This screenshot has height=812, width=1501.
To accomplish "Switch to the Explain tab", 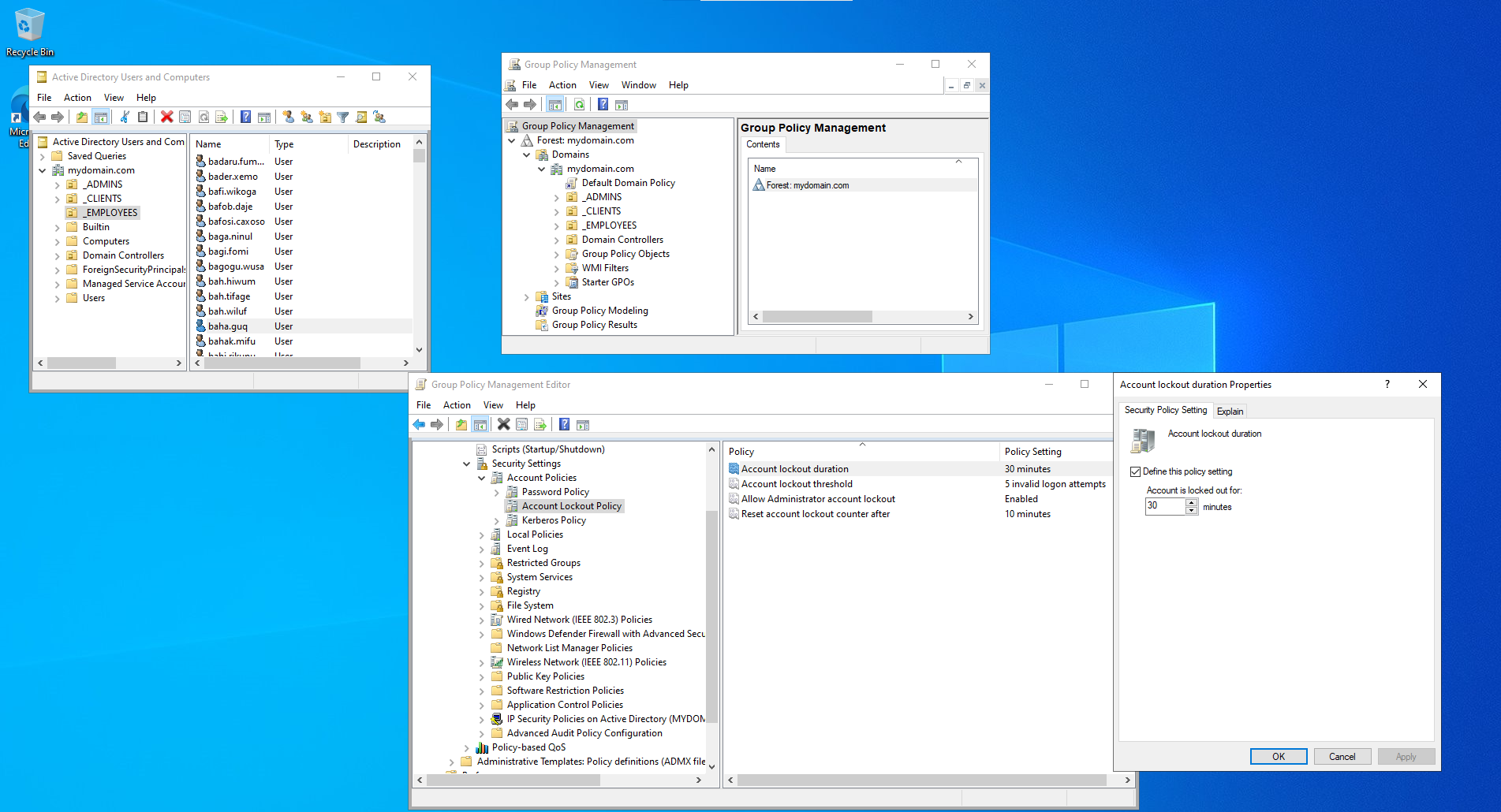I will pyautogui.click(x=1230, y=412).
